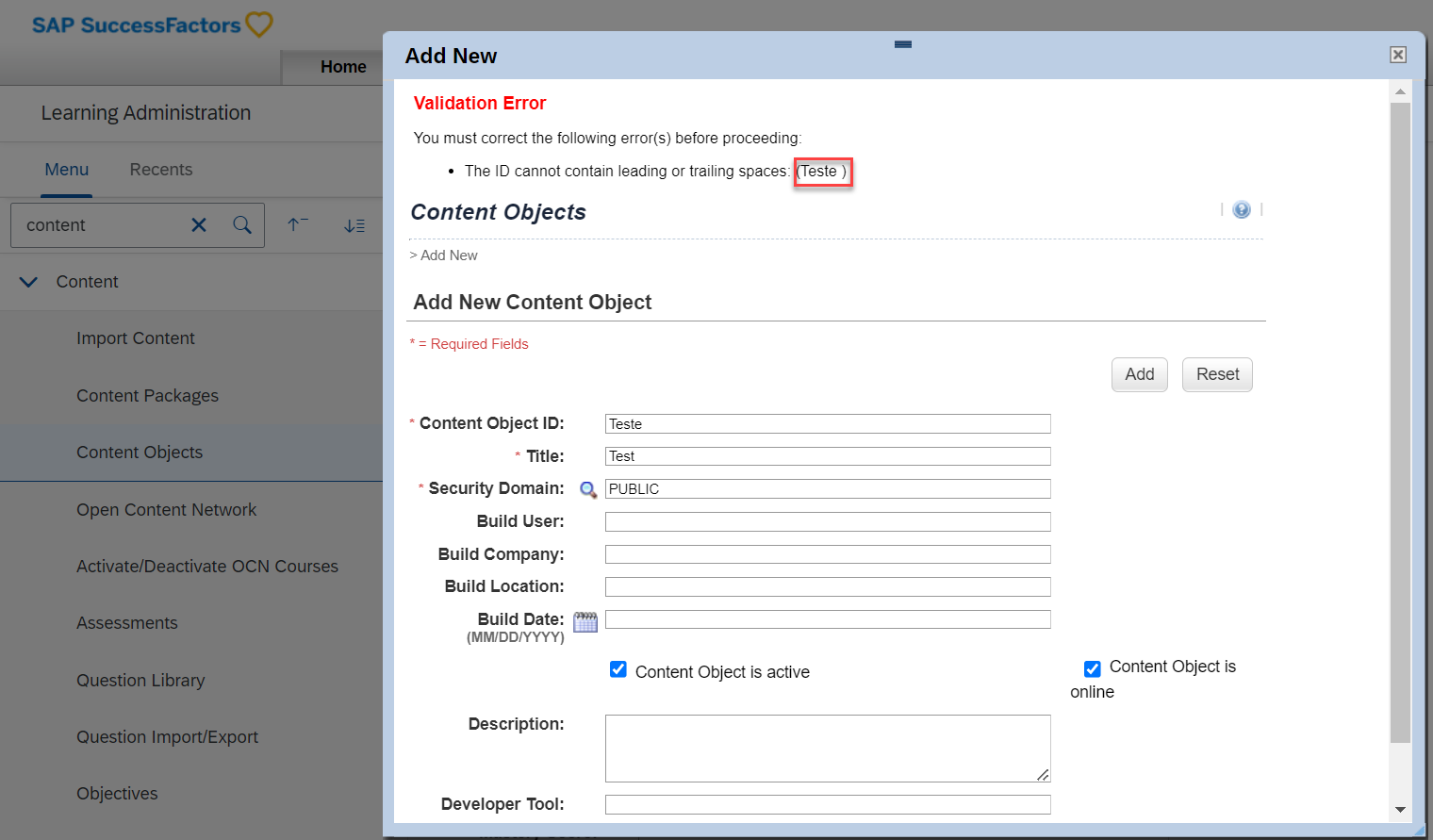Click the Build Location field
1433x840 pixels.
828,586
